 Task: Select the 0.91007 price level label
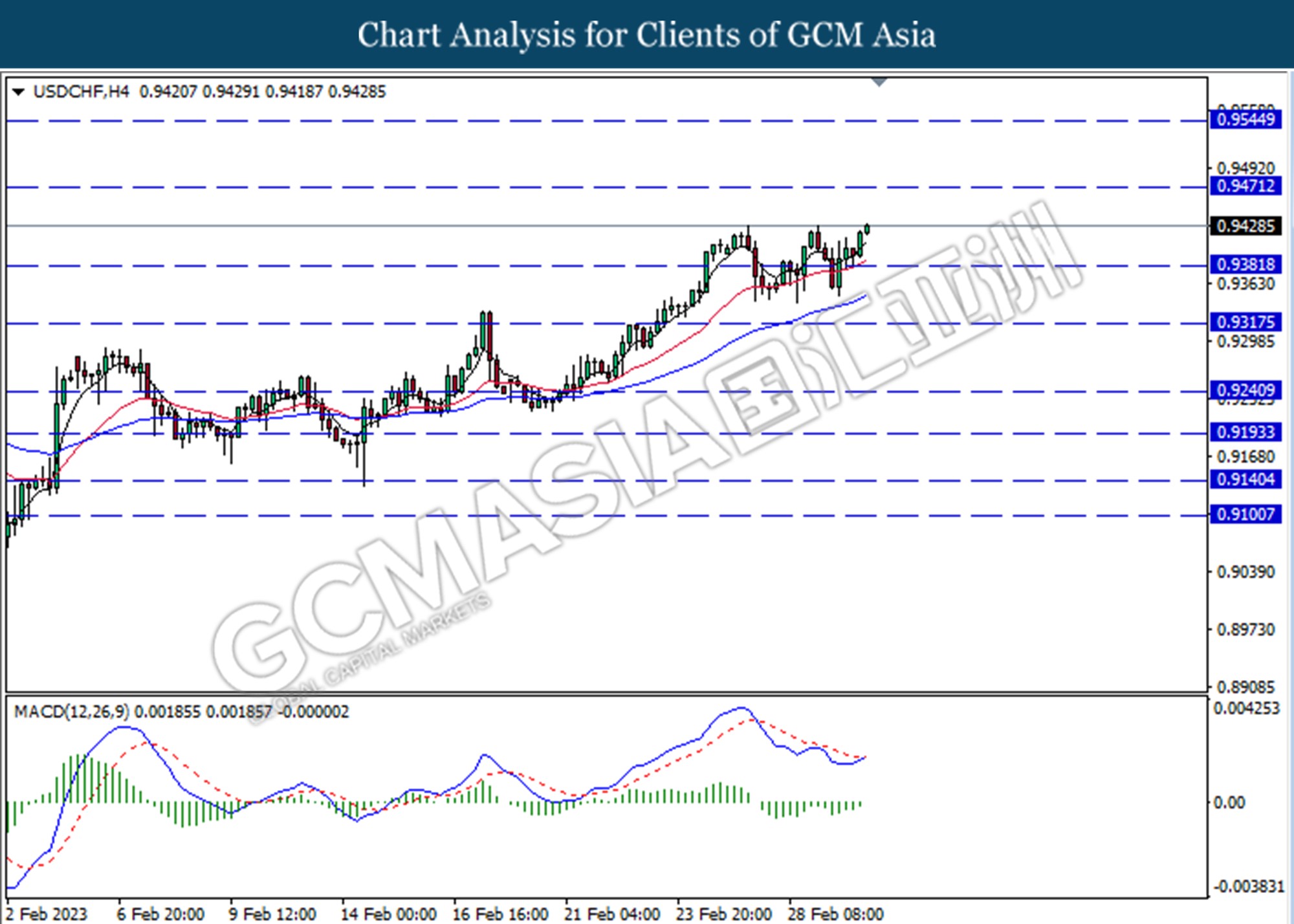[x=1245, y=514]
